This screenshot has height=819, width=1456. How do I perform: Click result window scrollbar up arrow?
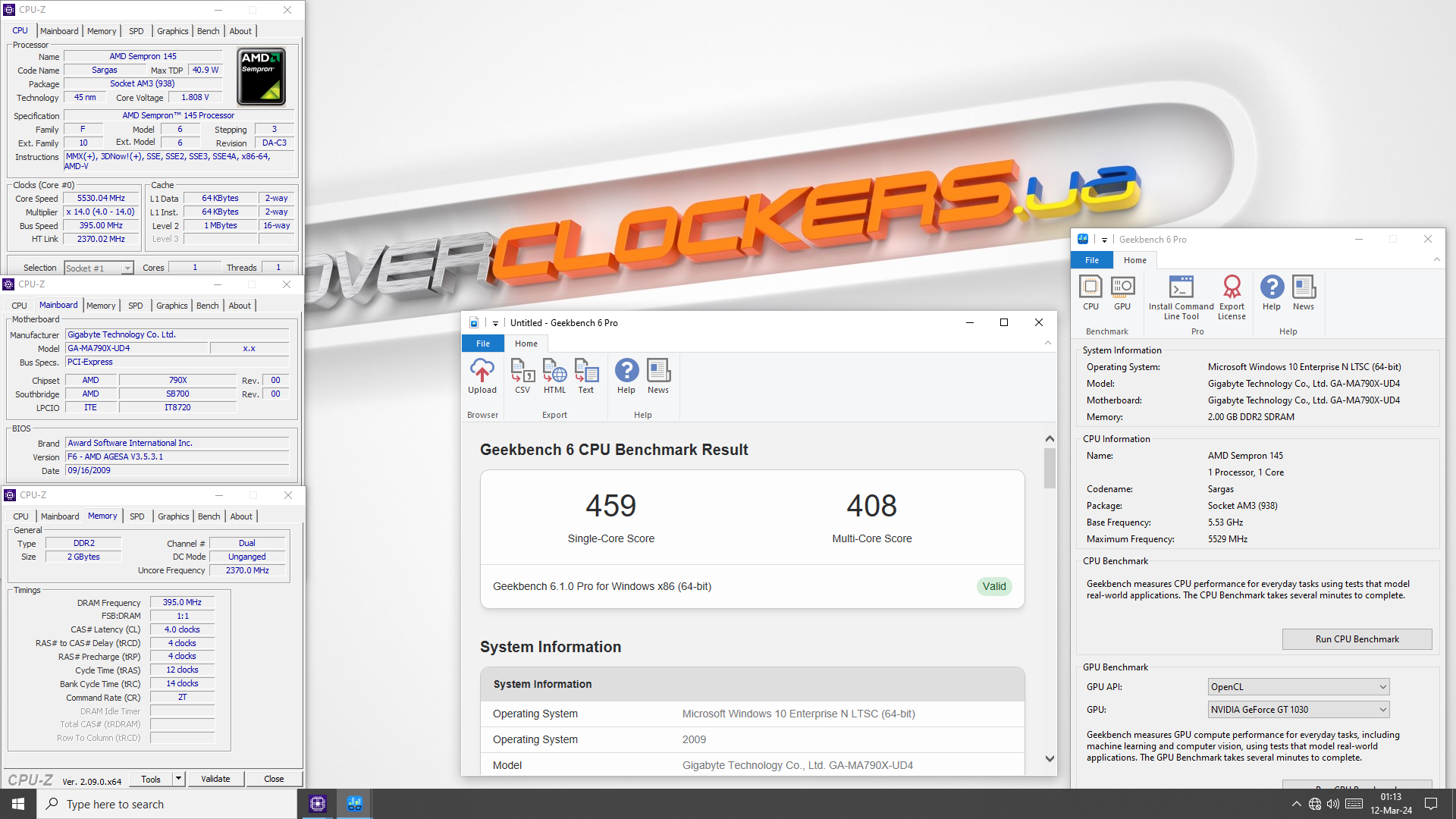point(1050,439)
